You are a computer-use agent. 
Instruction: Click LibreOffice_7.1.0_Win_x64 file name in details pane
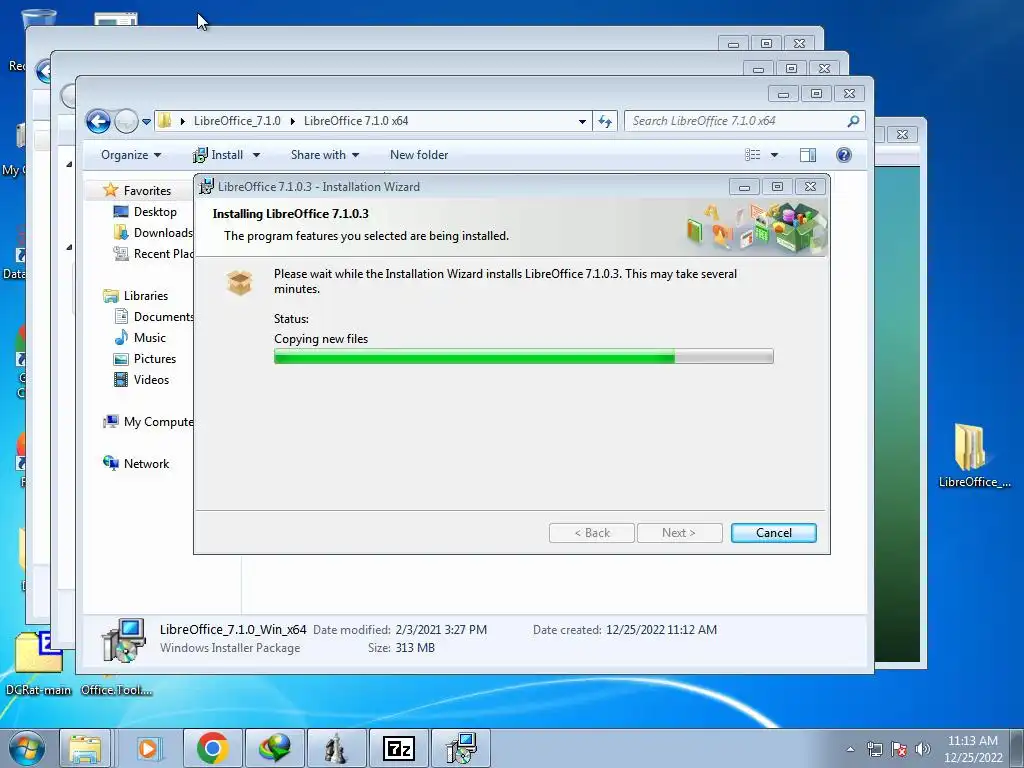[233, 630]
